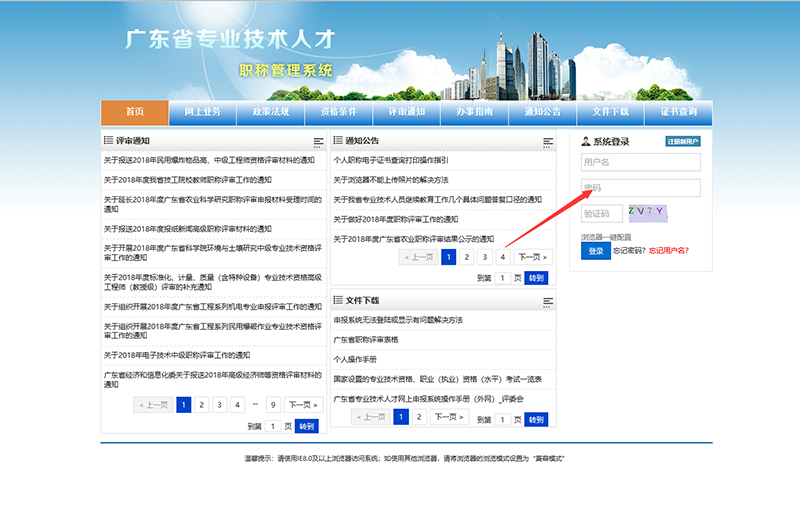Go to page 9 in 评审通知 pagination
800x517 pixels.
(272, 405)
